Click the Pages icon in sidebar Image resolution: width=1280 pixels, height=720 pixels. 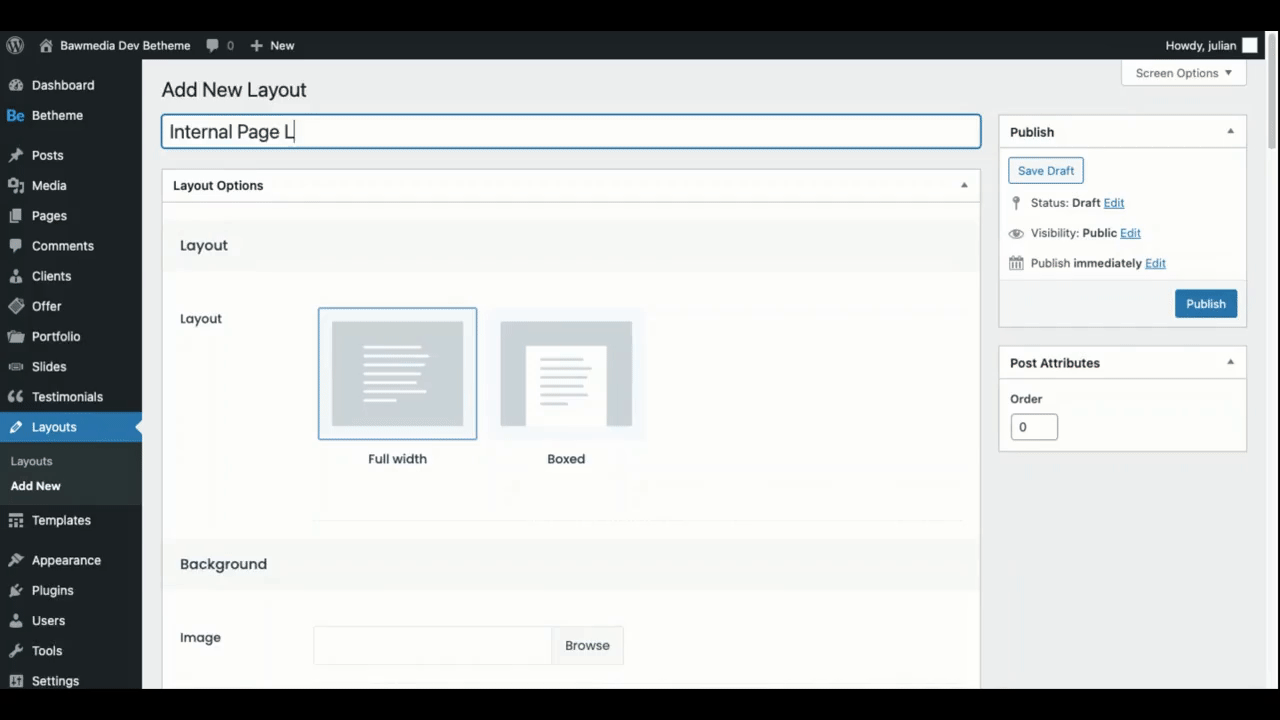tap(15, 215)
